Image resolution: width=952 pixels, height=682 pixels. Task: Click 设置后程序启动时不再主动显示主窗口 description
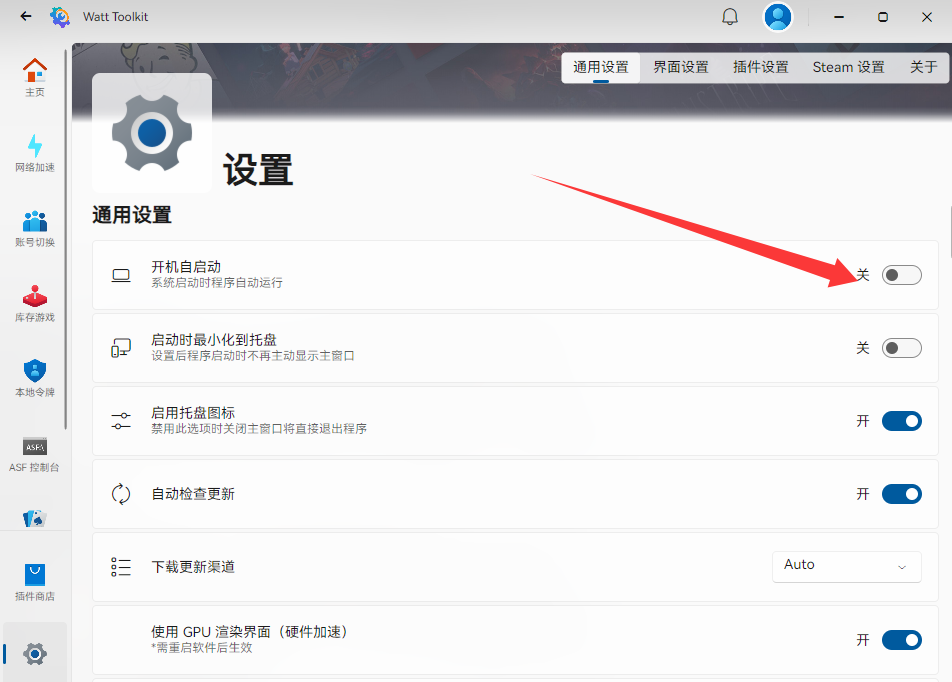[x=253, y=356]
